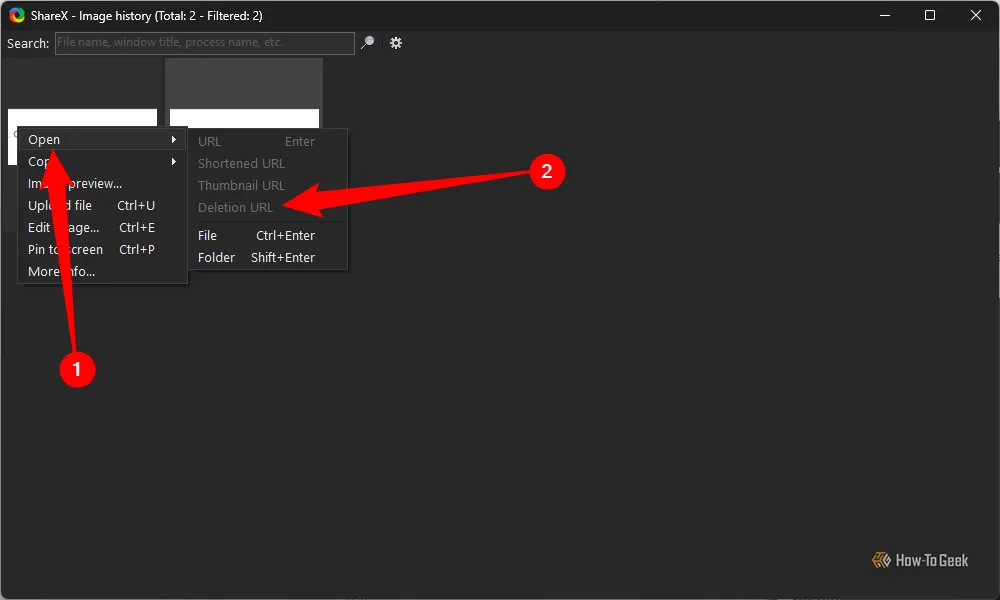Click Deletion URL in submenu
This screenshot has width=1000, height=600.
click(x=235, y=208)
